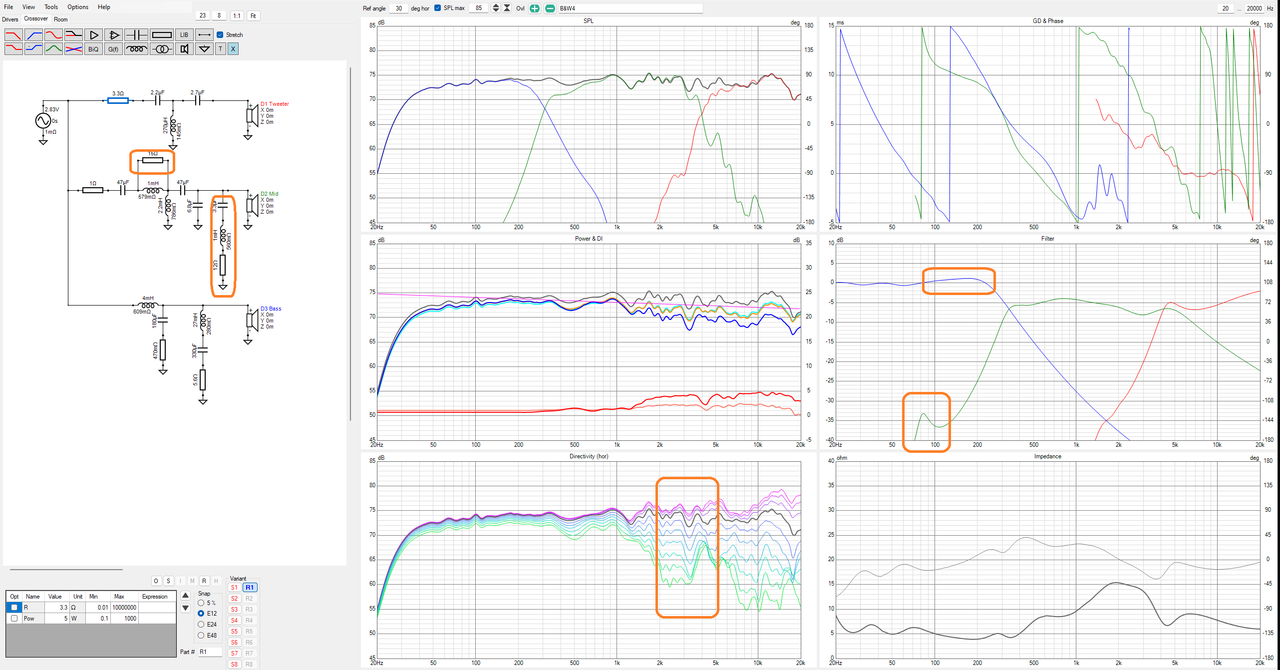The image size is (1280, 670).
Task: Click the green minus overlay button
Action: [550, 8]
